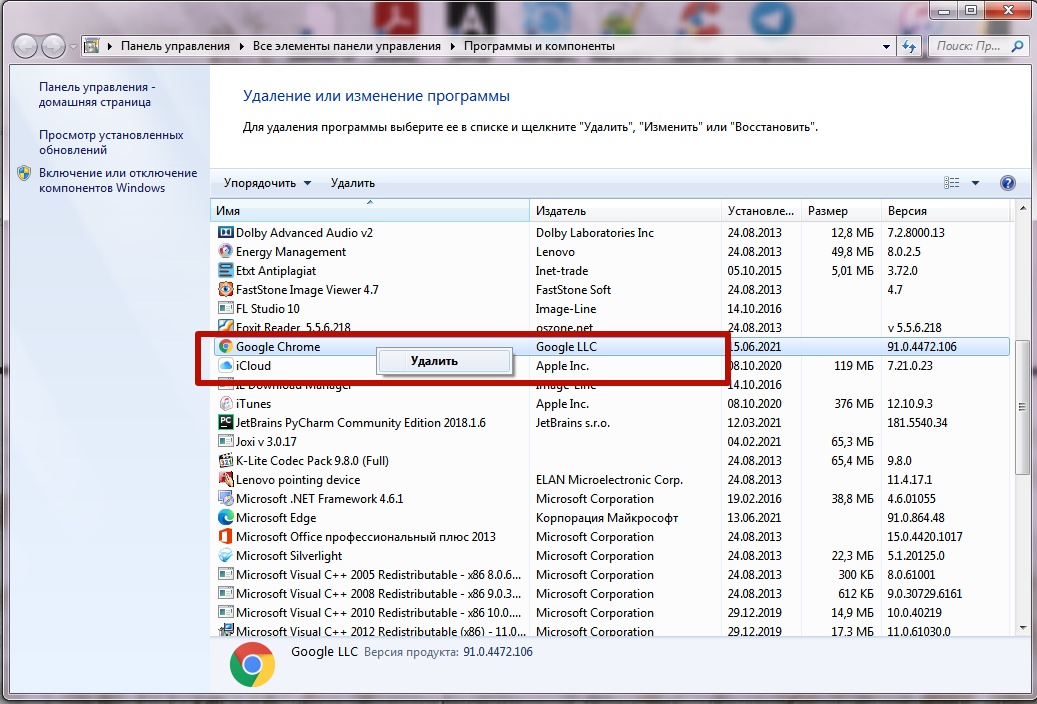Click the iTunes program icon
Image resolution: width=1037 pixels, height=704 pixels.
(x=226, y=404)
